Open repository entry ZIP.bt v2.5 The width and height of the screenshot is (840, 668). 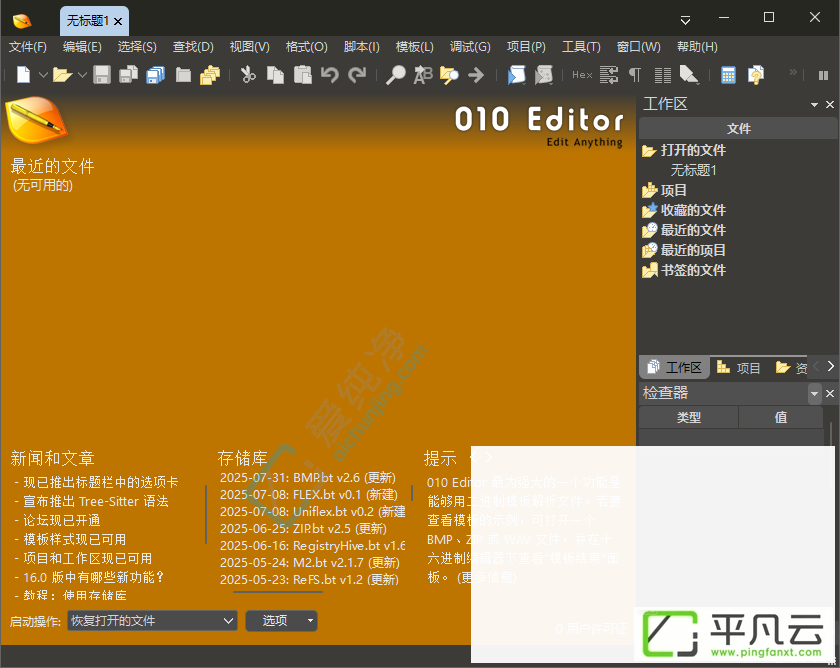click(x=303, y=529)
